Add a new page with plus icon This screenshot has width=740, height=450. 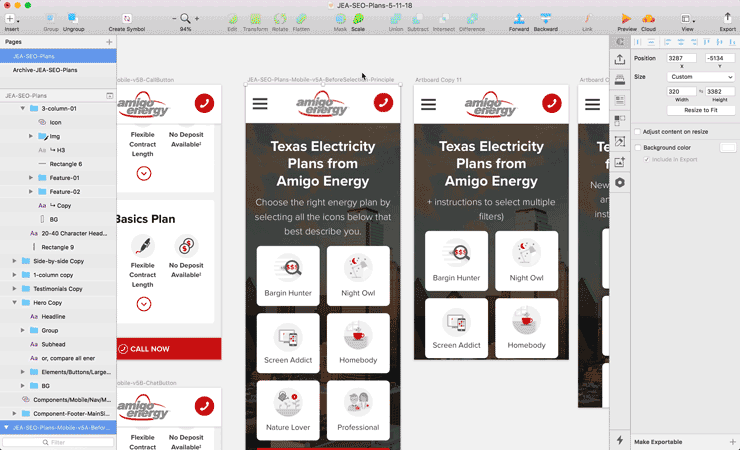109,42
